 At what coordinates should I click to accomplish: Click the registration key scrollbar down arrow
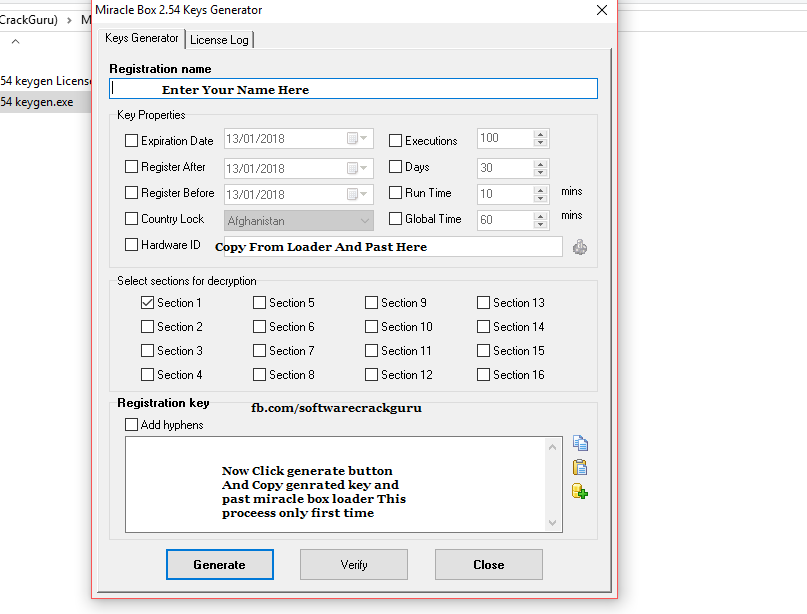pyautogui.click(x=552, y=523)
